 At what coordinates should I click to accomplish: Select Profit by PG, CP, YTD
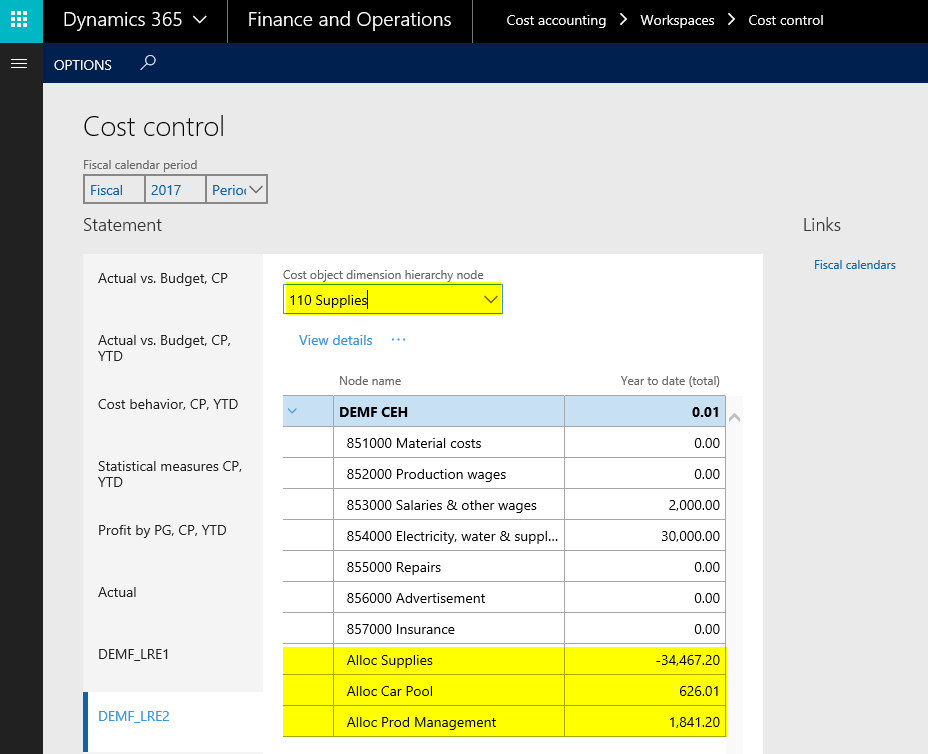[162, 530]
